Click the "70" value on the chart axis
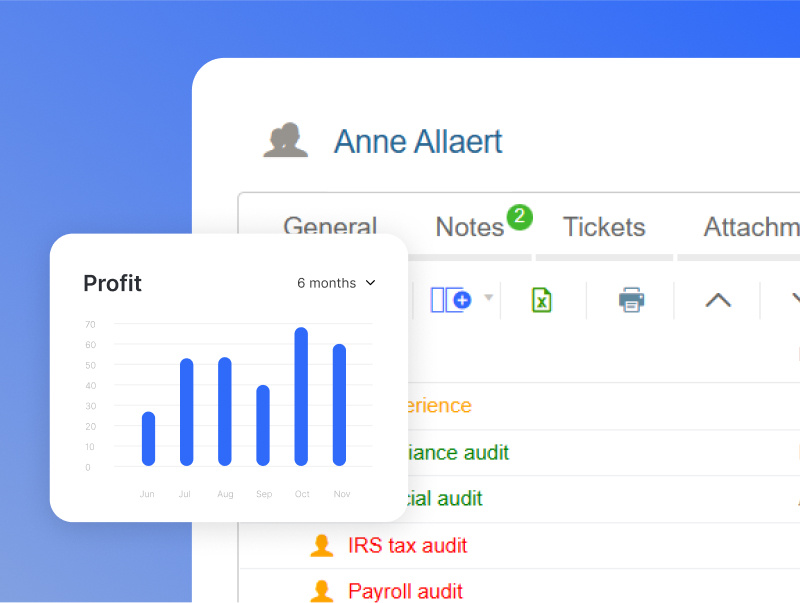 pyautogui.click(x=90, y=324)
